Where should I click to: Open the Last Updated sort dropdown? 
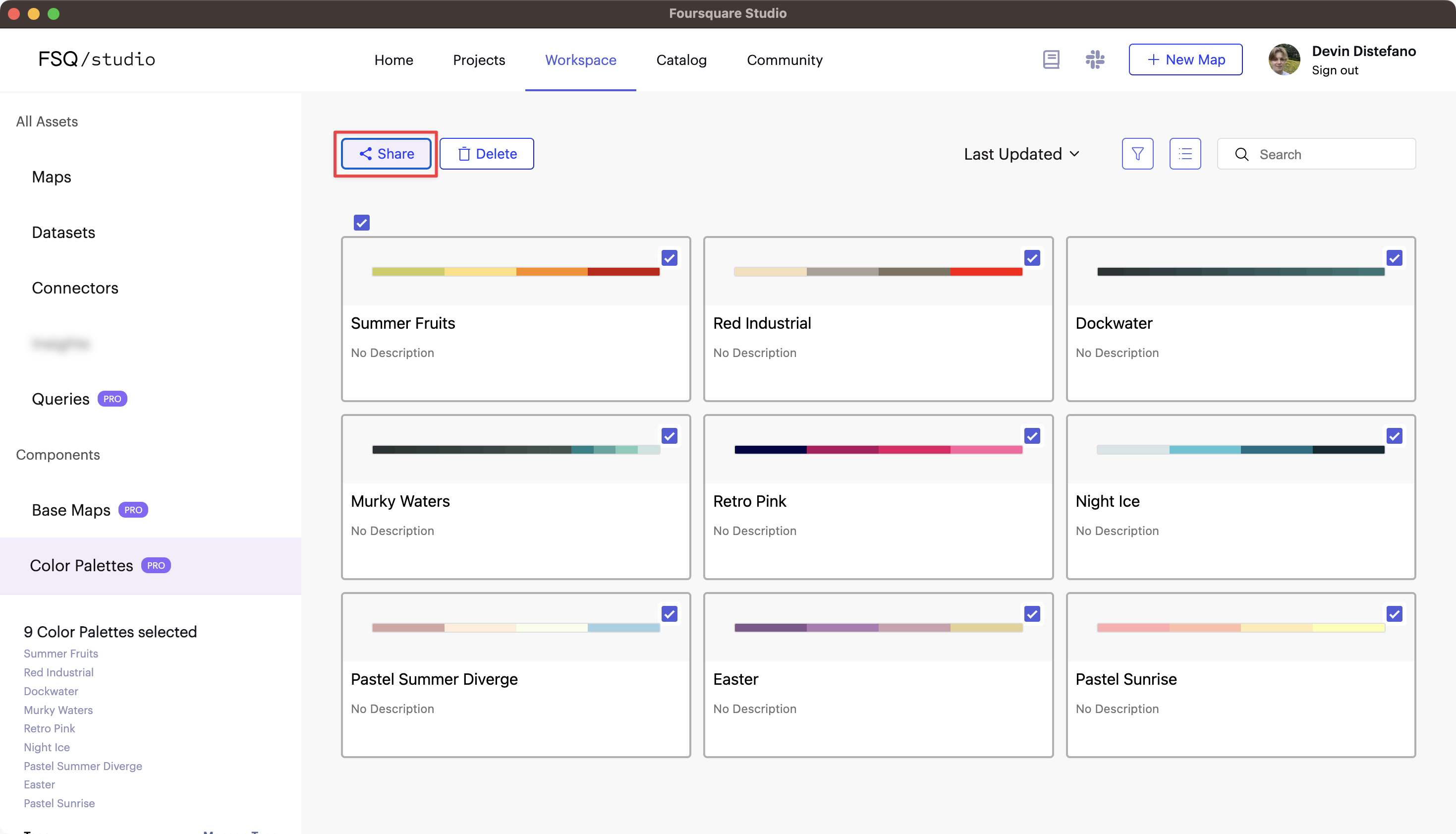click(x=1021, y=154)
